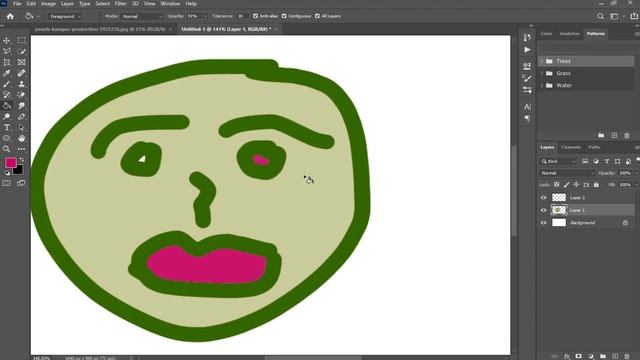Open the File menu
The height and width of the screenshot is (360, 640).
click(17, 4)
